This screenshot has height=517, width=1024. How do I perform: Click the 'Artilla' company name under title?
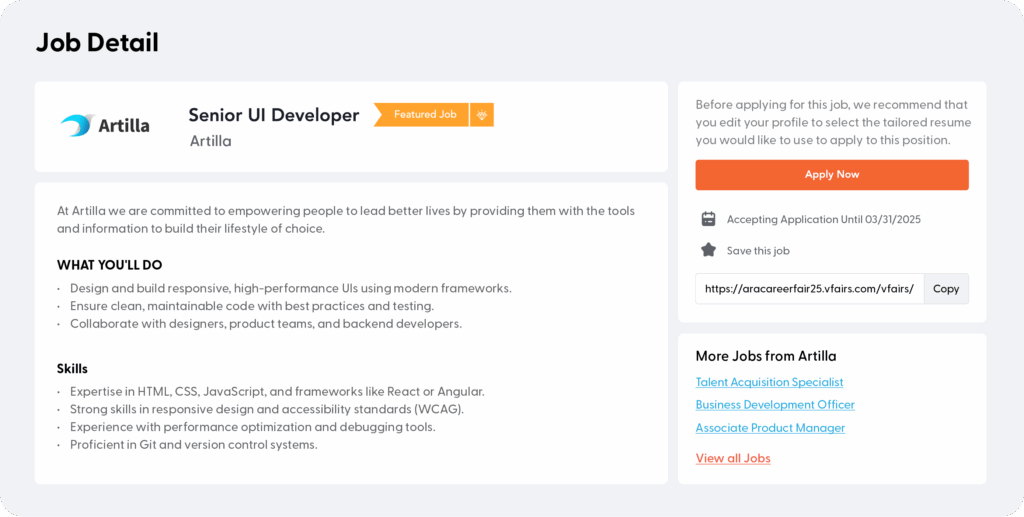pos(210,141)
